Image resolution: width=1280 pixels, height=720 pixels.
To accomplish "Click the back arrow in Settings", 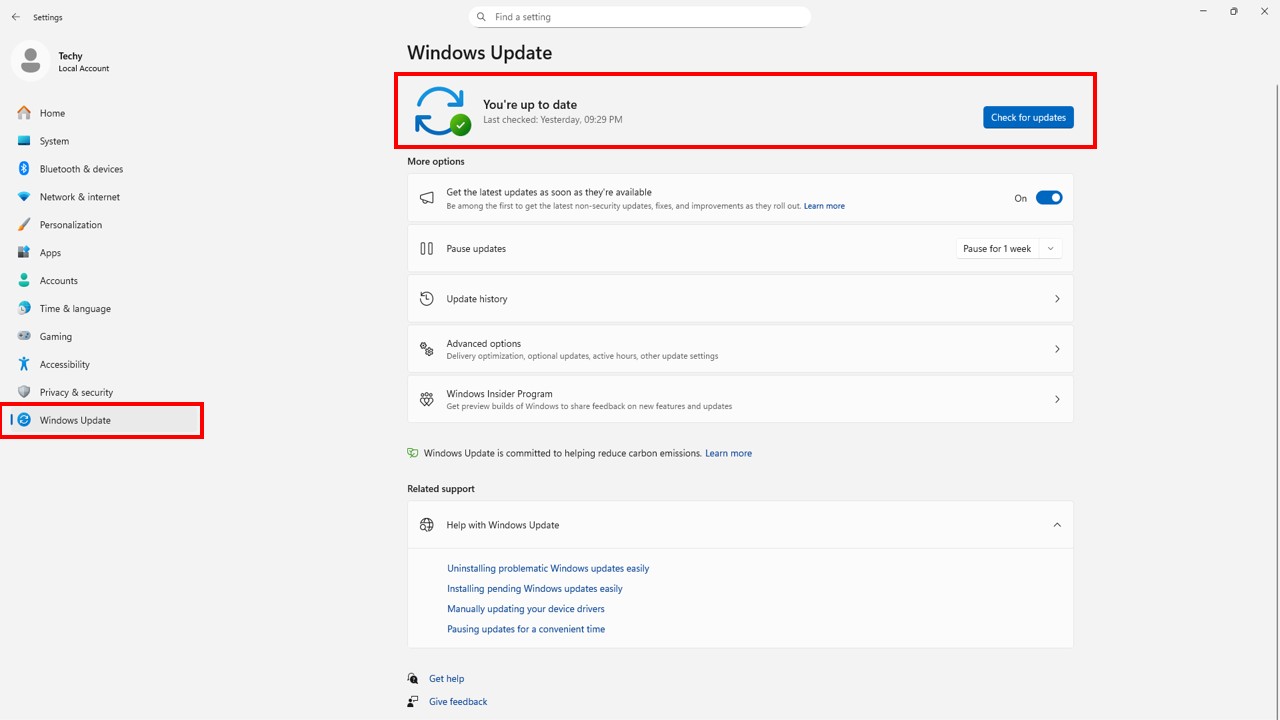I will click(16, 17).
